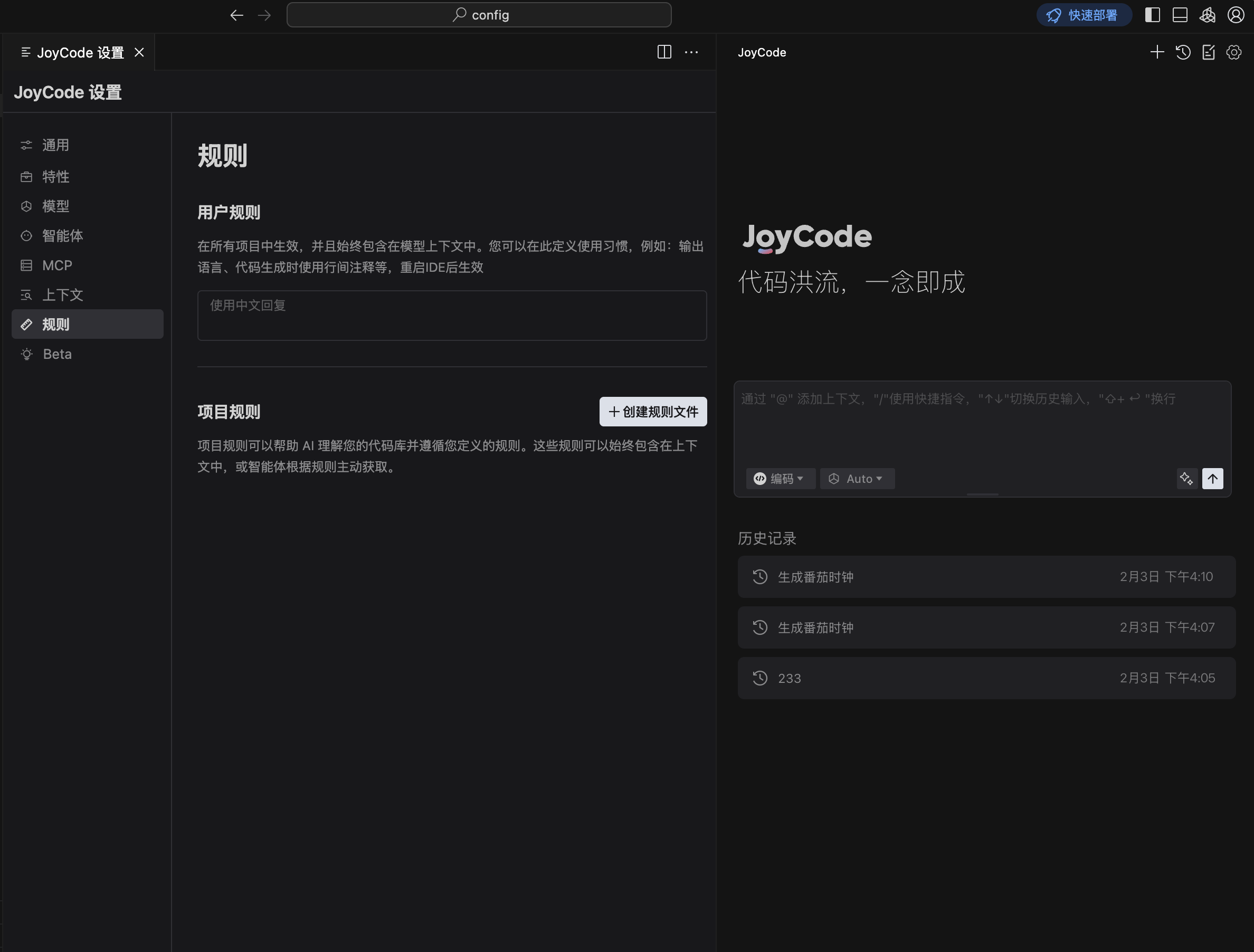Open the JoyCode panel settings gear

click(x=1234, y=52)
